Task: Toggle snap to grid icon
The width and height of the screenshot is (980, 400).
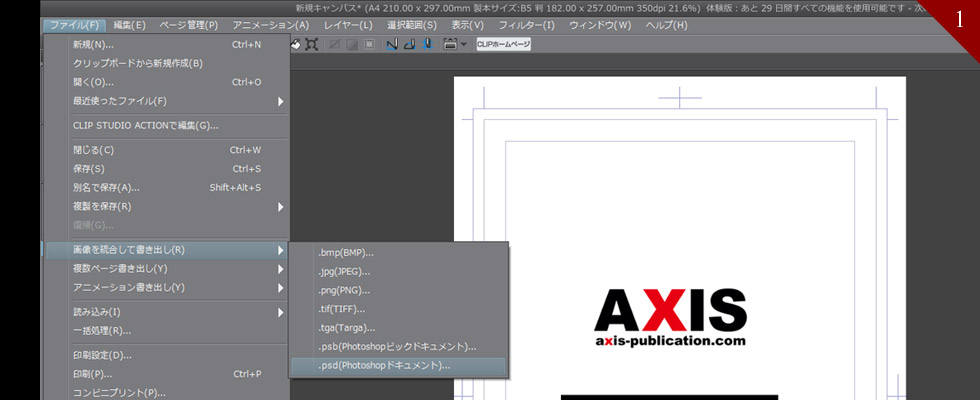Action: pos(426,44)
